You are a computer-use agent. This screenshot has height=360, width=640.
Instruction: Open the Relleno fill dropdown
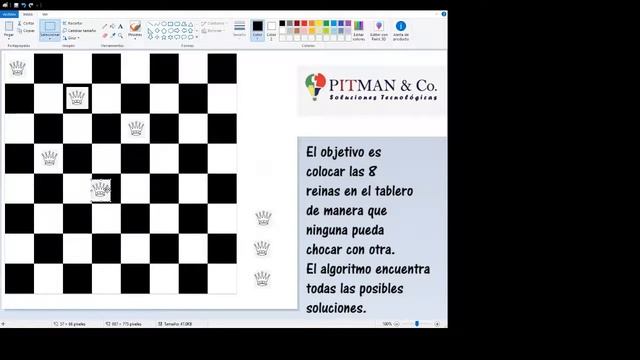(212, 31)
